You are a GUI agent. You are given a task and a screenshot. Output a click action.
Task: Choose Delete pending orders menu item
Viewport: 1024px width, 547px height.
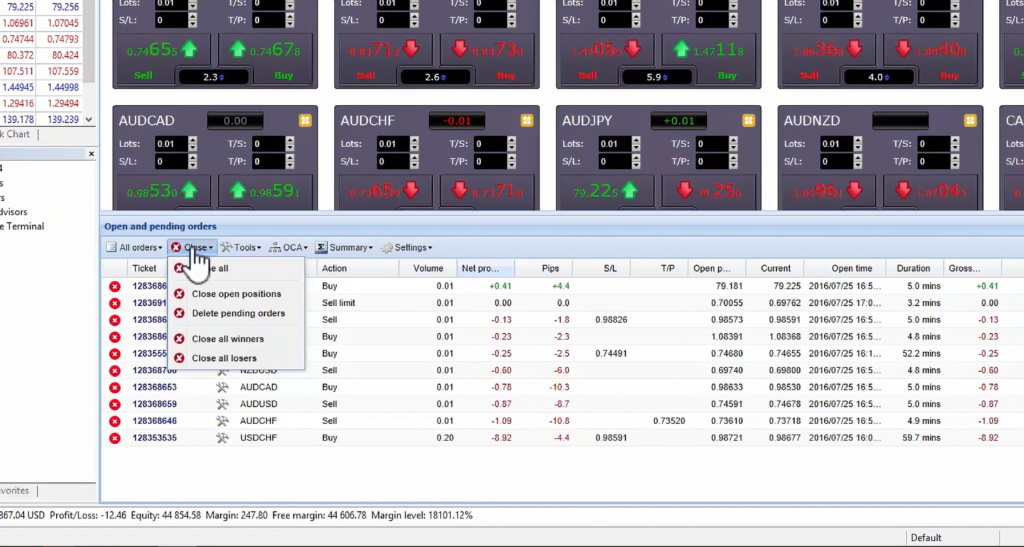pos(238,313)
